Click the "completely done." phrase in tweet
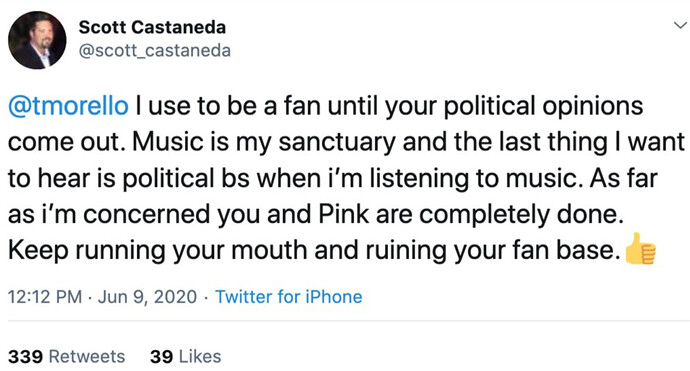 pos(521,215)
